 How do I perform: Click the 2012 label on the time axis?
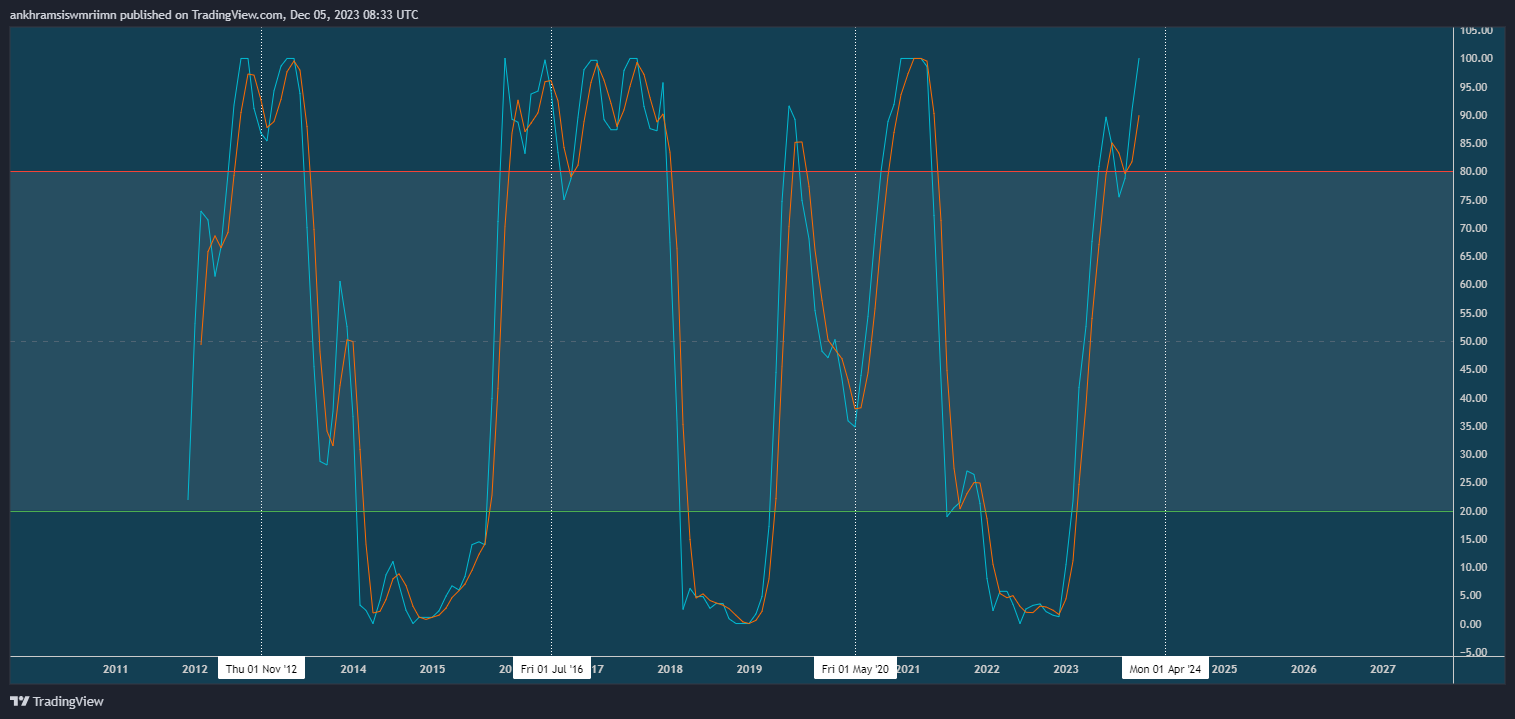pos(195,669)
